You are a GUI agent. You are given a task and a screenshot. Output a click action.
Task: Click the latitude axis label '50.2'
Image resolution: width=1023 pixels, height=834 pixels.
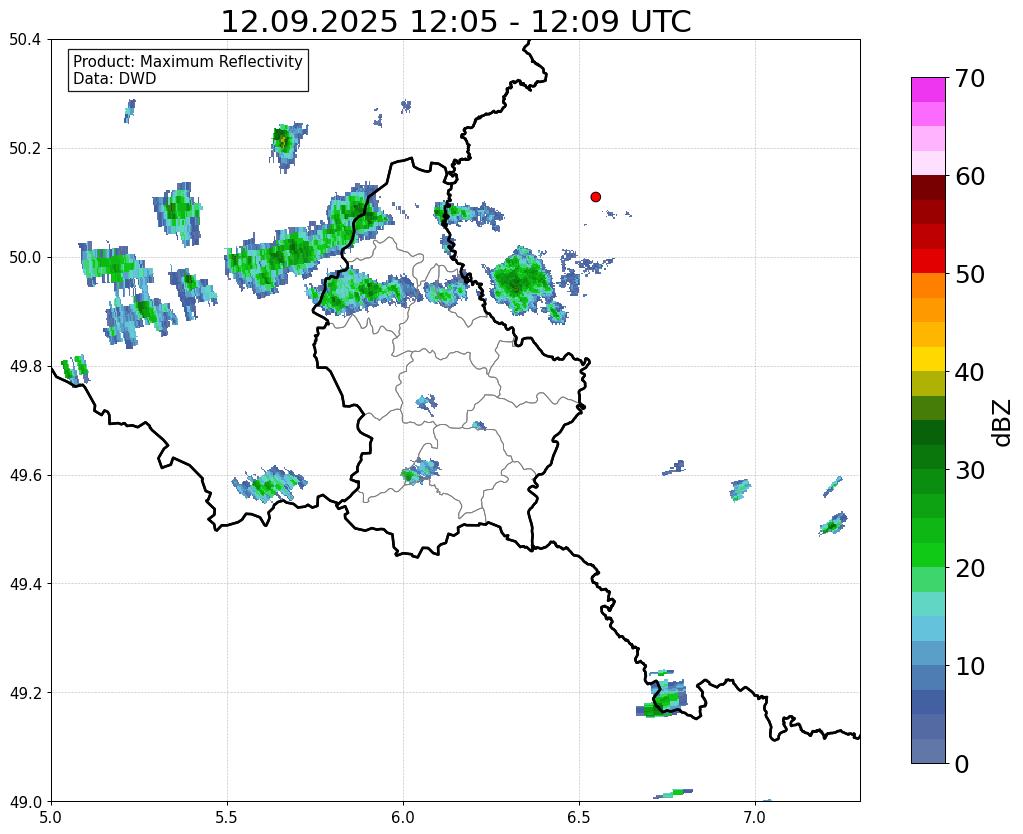(25, 148)
